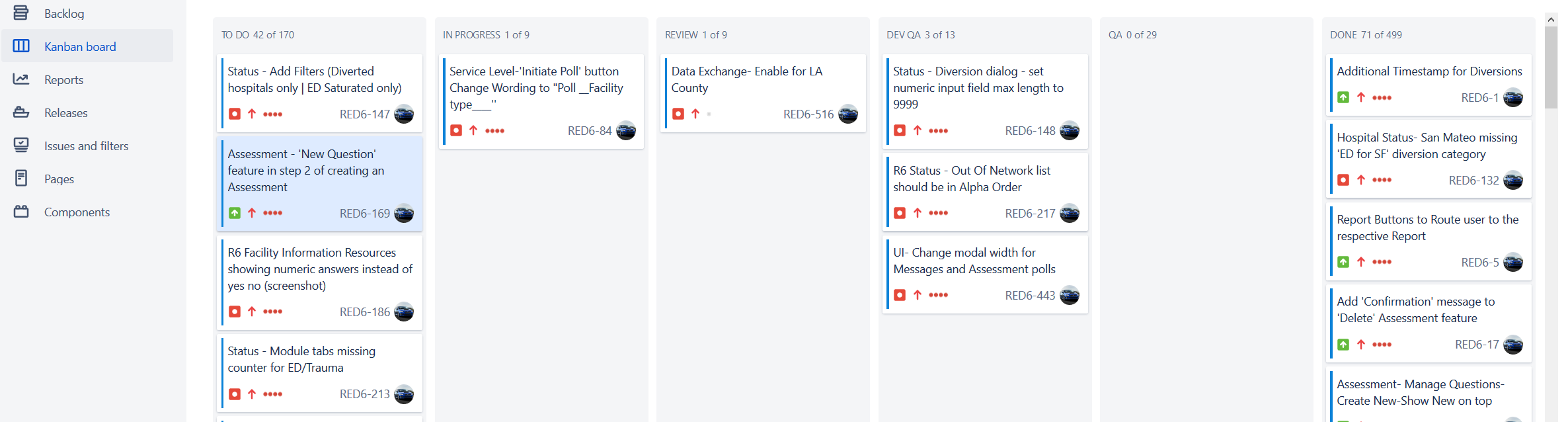Click the 'DEV QA 3 of 13' column header
Viewport: 1568px width, 422px height.
click(x=921, y=34)
